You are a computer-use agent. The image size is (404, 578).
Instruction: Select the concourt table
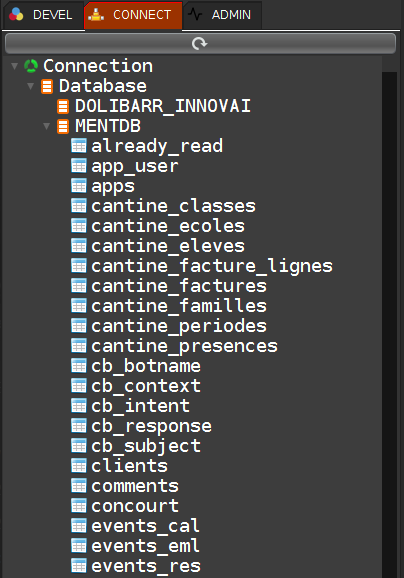135,506
